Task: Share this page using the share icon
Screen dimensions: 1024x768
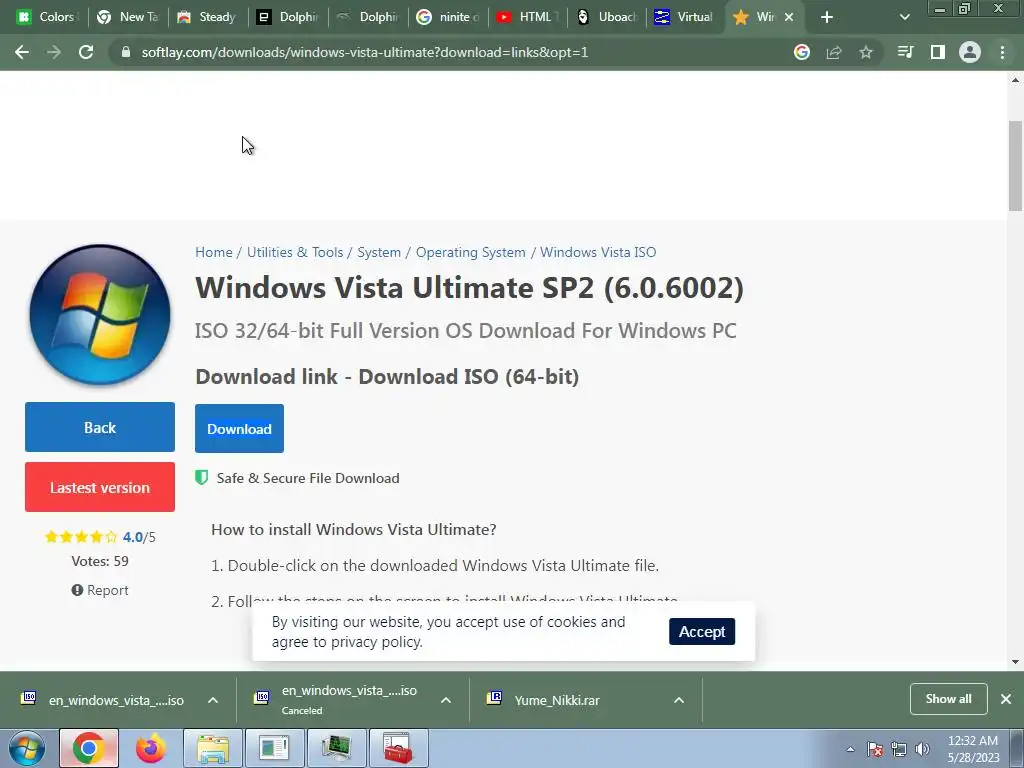Action: click(834, 52)
